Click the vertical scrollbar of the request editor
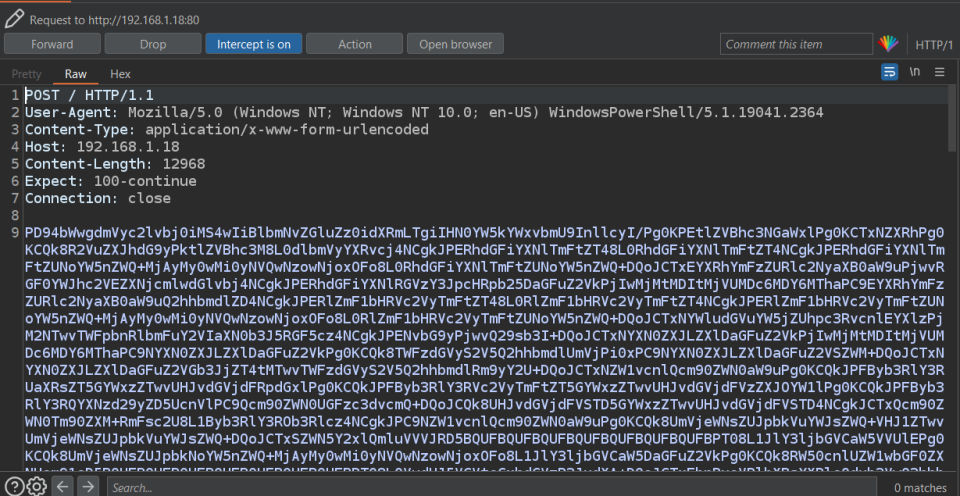 click(951, 119)
